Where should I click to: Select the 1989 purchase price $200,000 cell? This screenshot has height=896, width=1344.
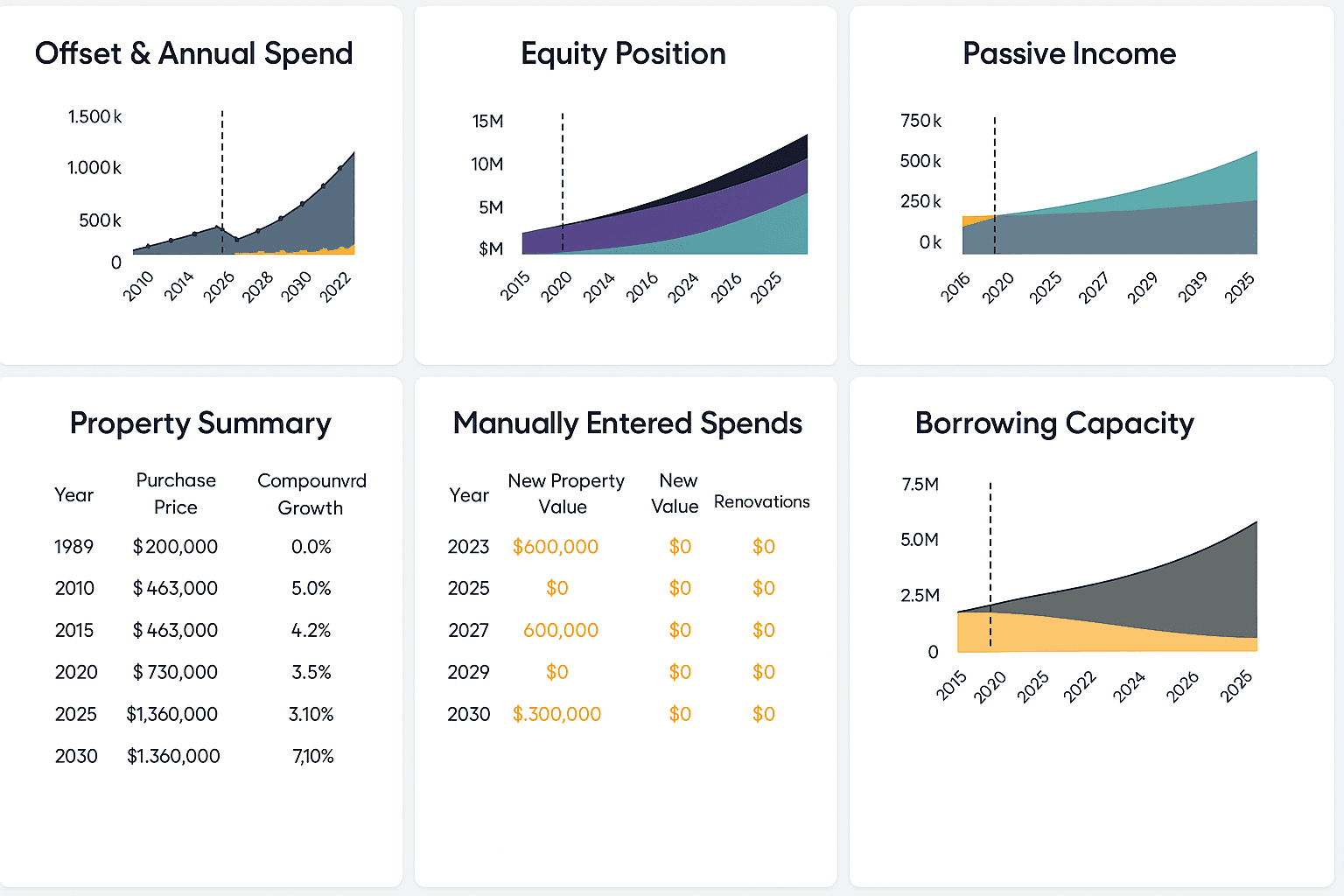(175, 547)
